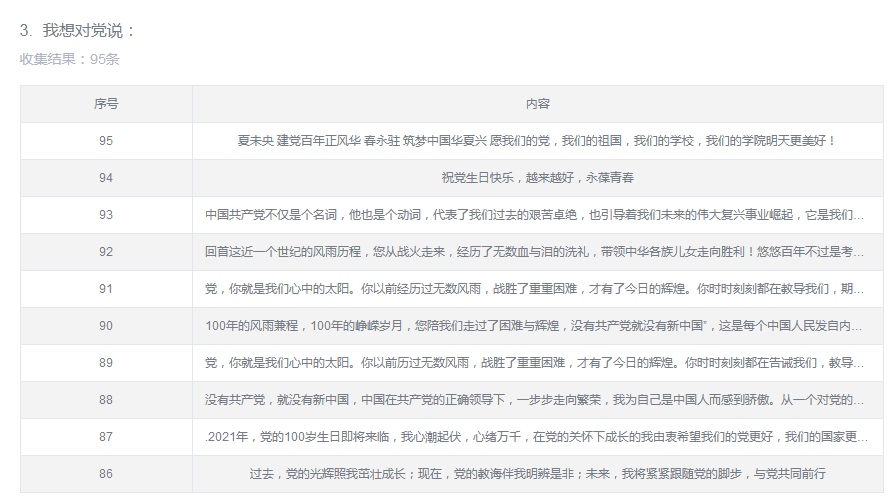Select row number 86 cell

tap(106, 474)
